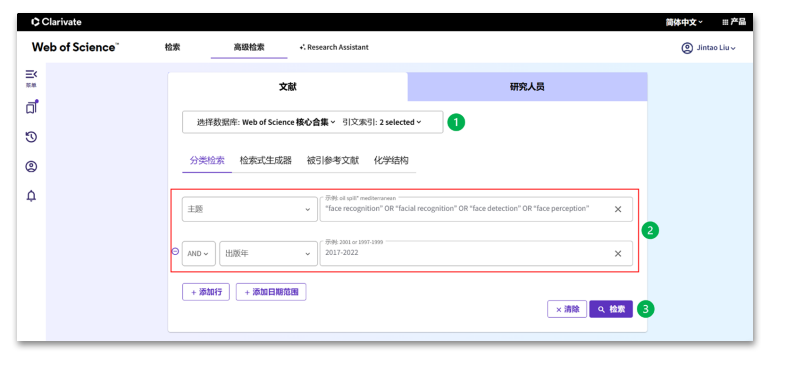The height and width of the screenshot is (379, 791).
Task: Expand the 主题 field selector dropdown
Action: (250, 209)
